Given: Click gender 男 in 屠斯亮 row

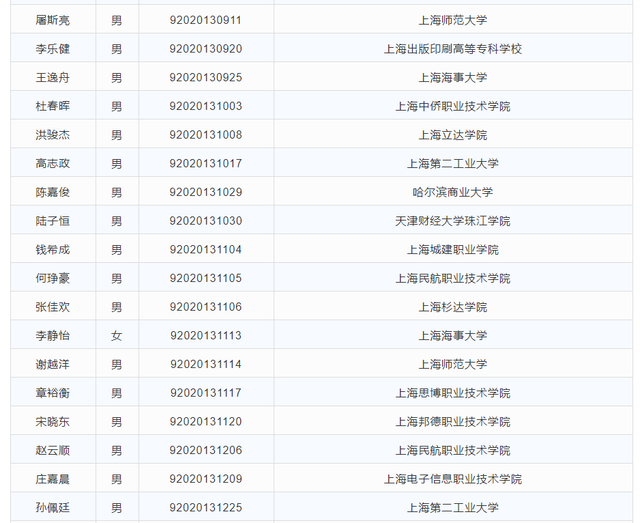Looking at the screenshot, I should [x=117, y=20].
